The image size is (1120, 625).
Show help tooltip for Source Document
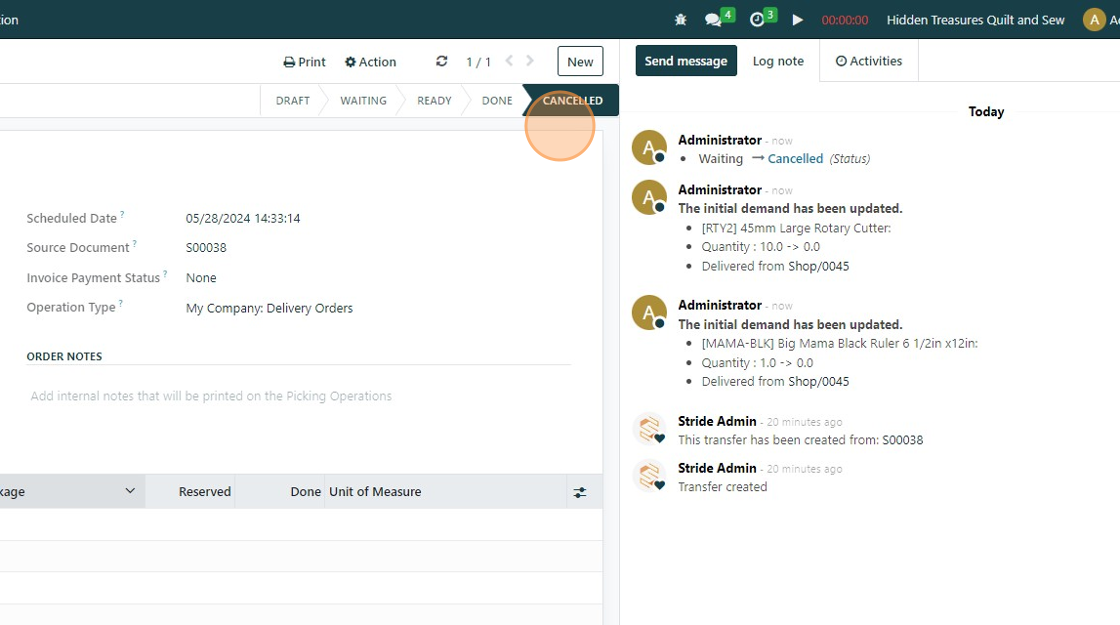(x=134, y=244)
